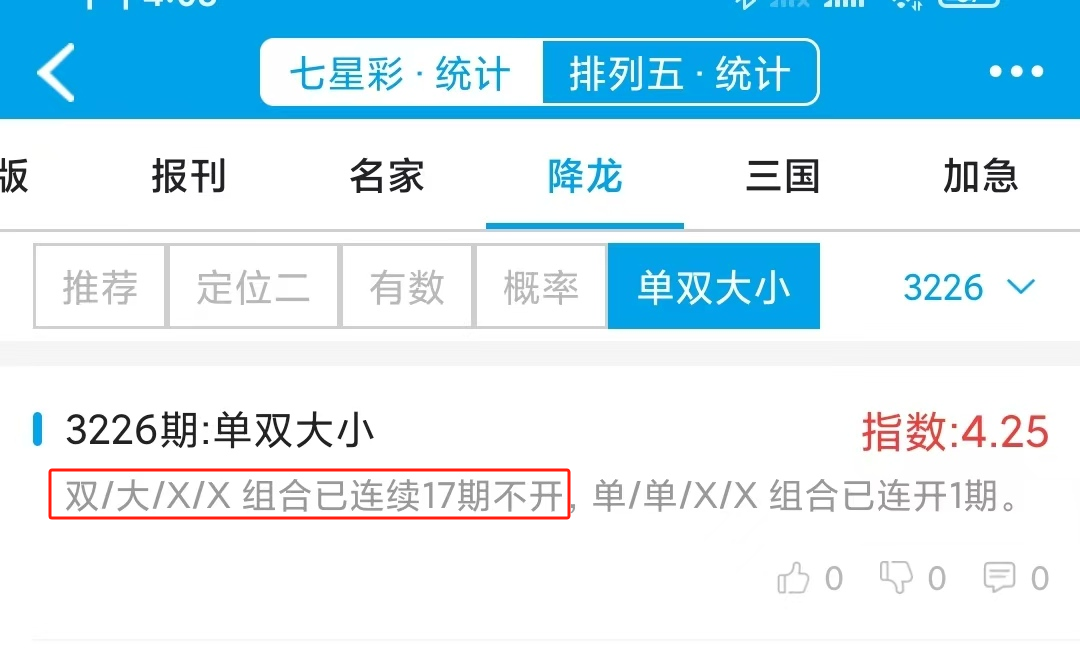
Task: Open the 三国 tab
Action: [782, 176]
